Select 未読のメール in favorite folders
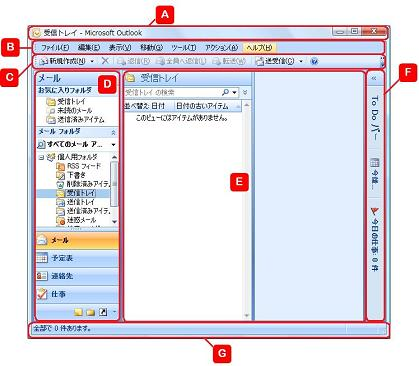This screenshot has width=419, height=366. point(70,110)
